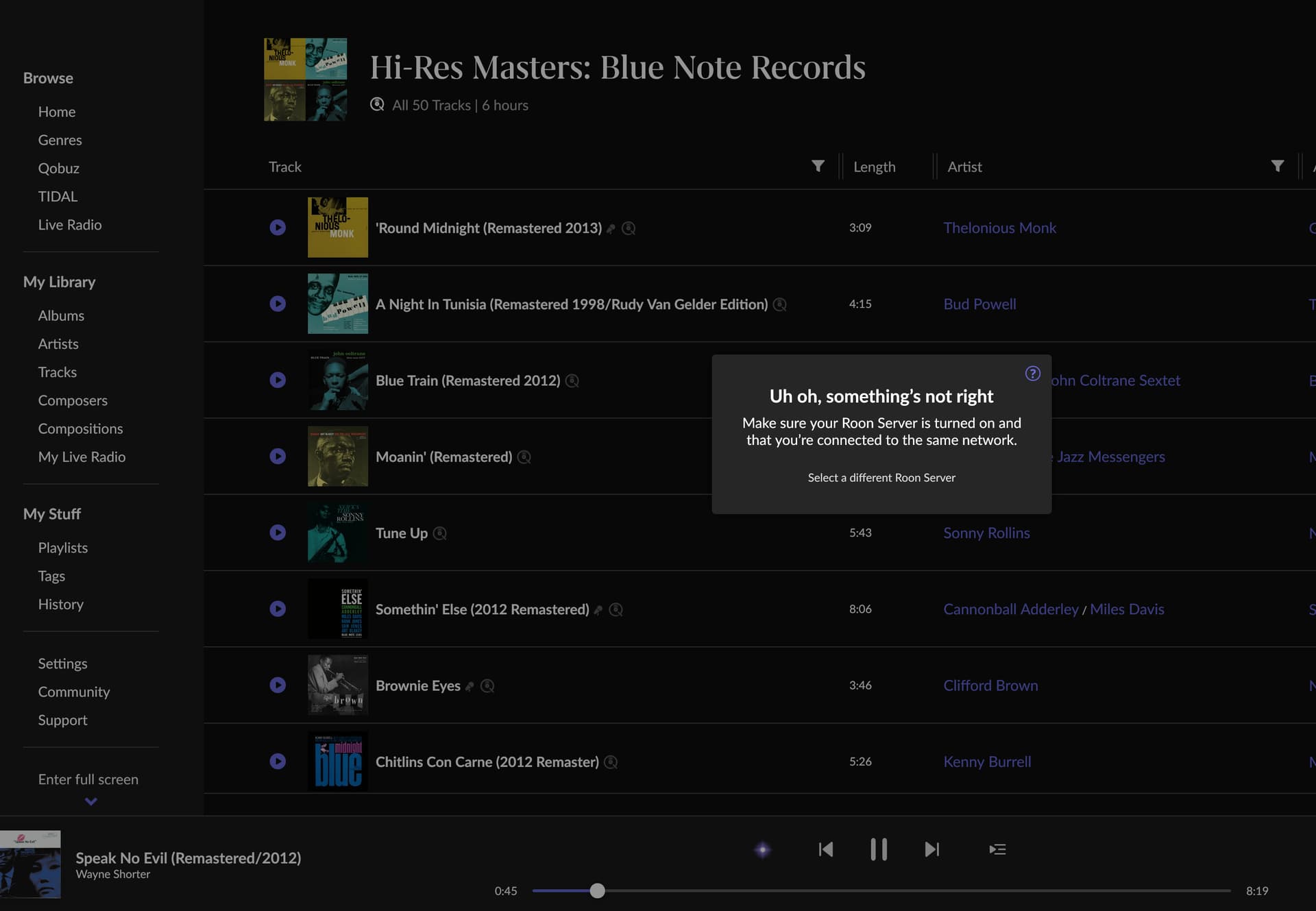
Task: Play Somethin' Else track
Action: click(x=278, y=609)
